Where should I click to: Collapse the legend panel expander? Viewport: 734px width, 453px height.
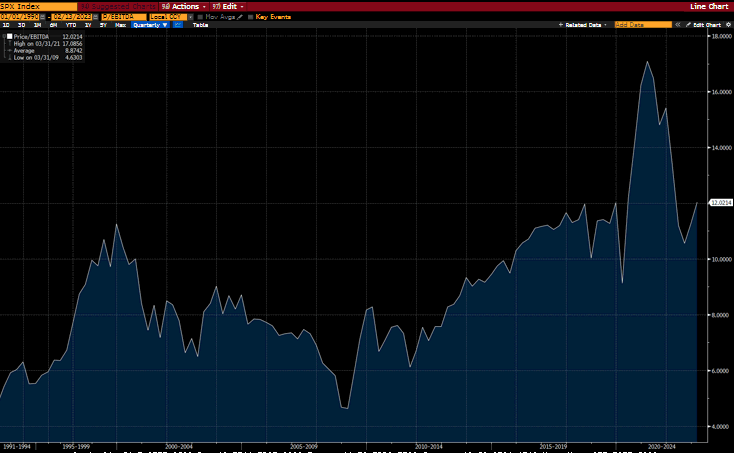pos(4,36)
